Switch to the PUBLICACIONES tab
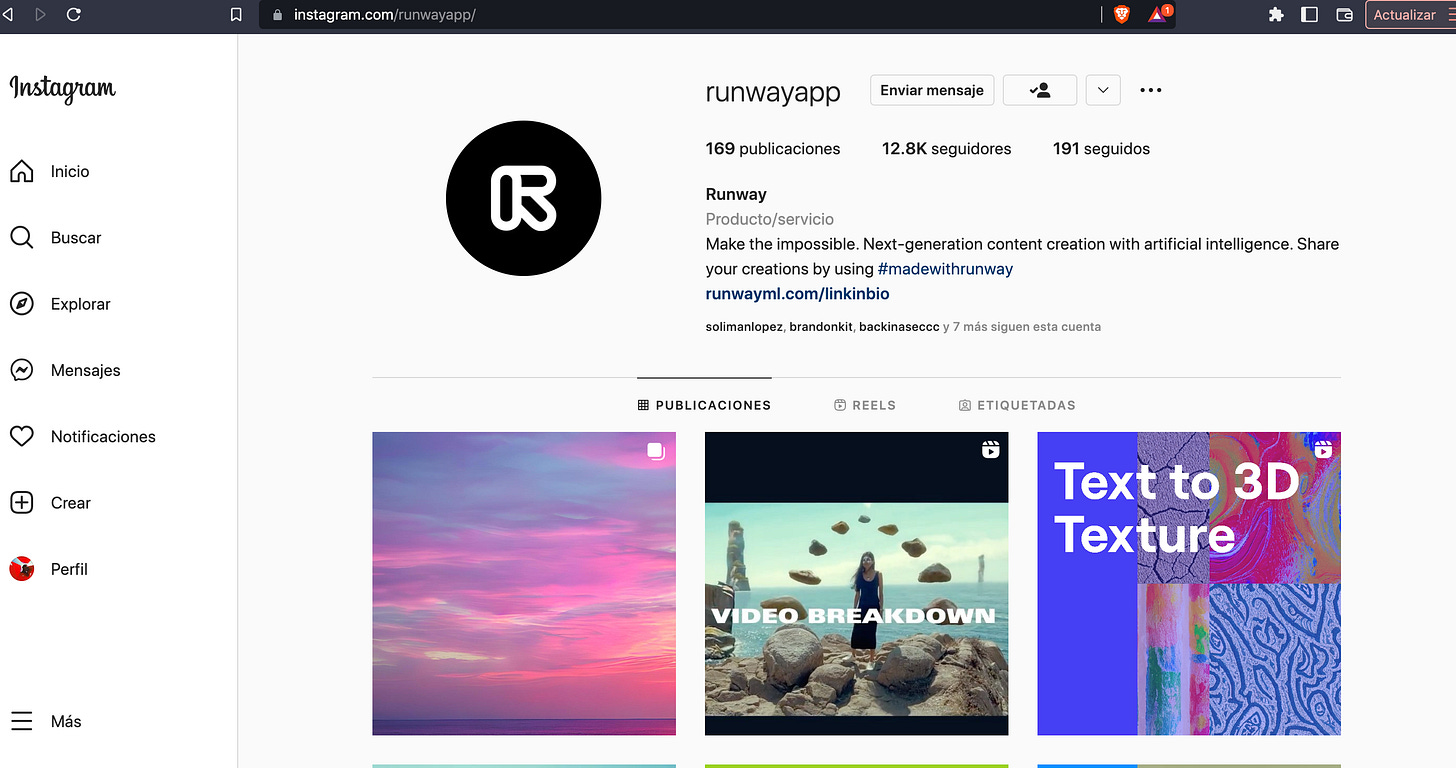Viewport: 1456px width, 768px height. (x=704, y=405)
